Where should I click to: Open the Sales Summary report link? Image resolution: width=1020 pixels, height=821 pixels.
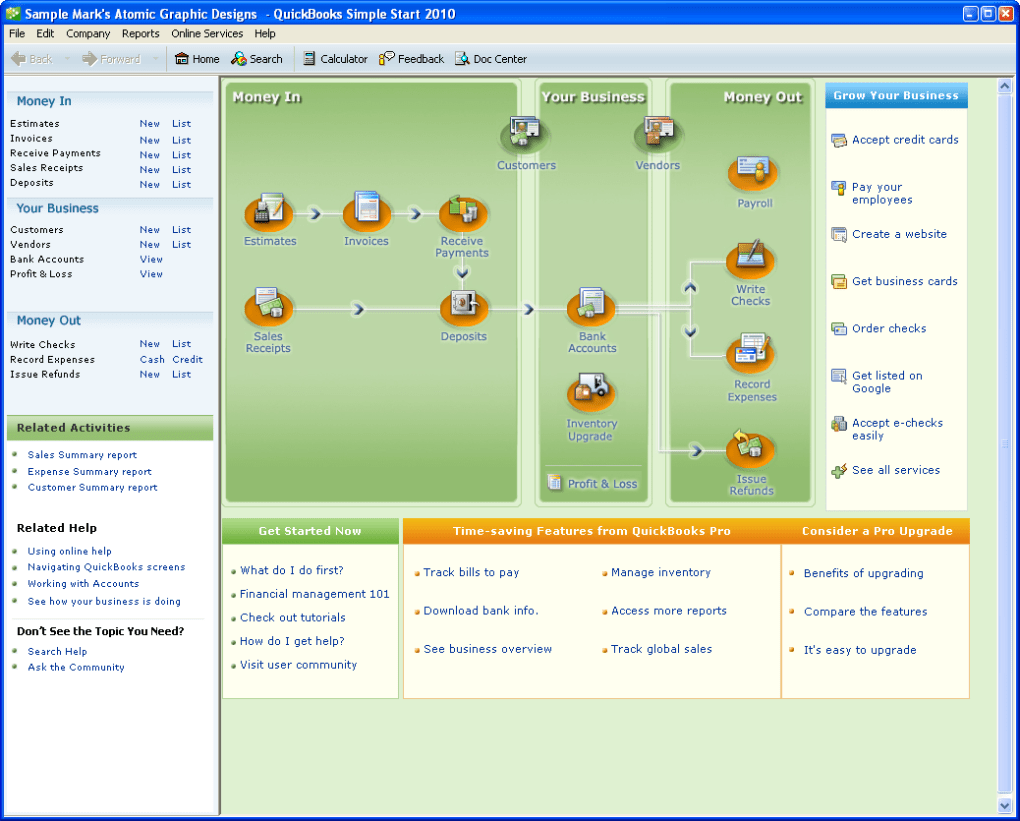81,455
